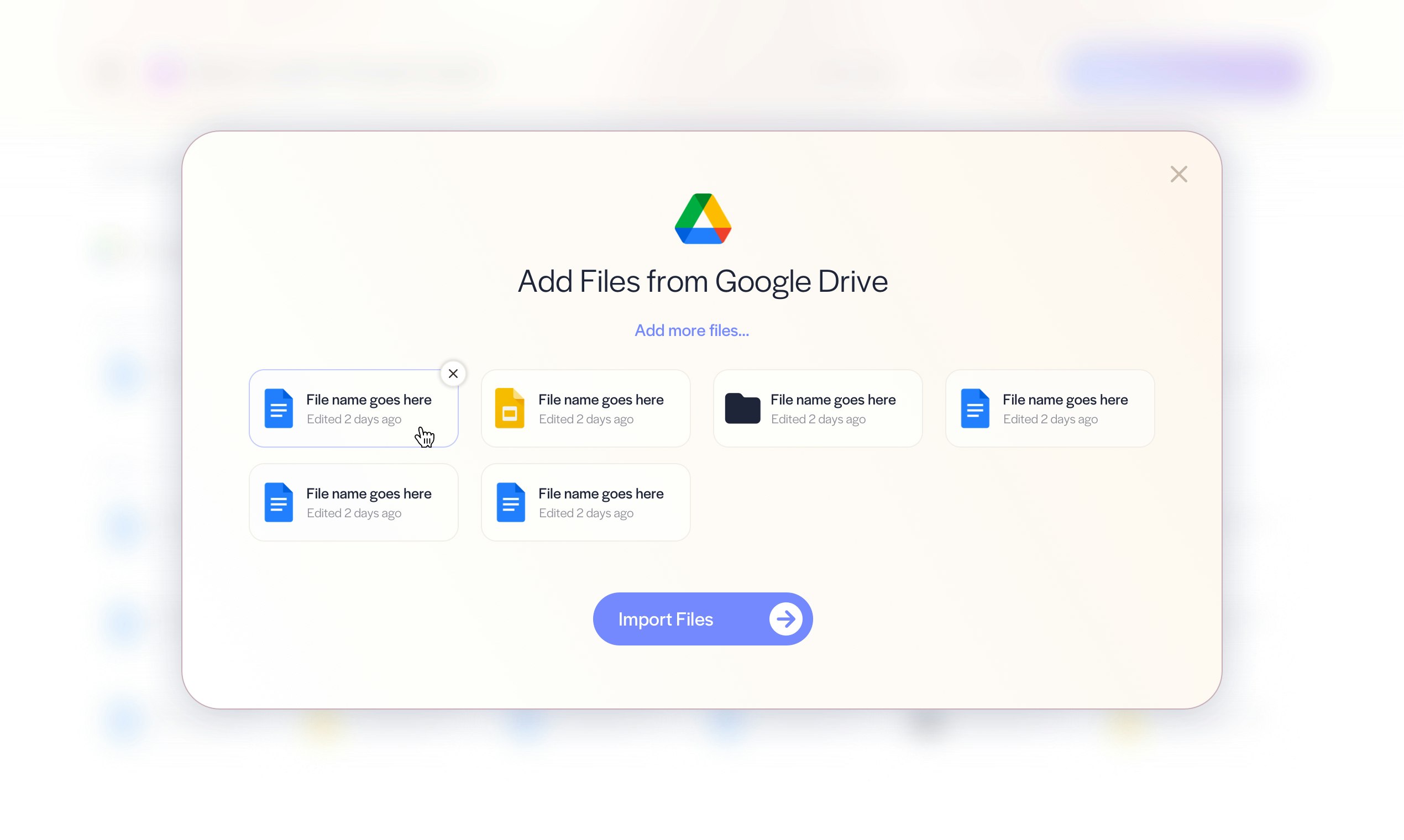Select the folder item's name text

[833, 400]
